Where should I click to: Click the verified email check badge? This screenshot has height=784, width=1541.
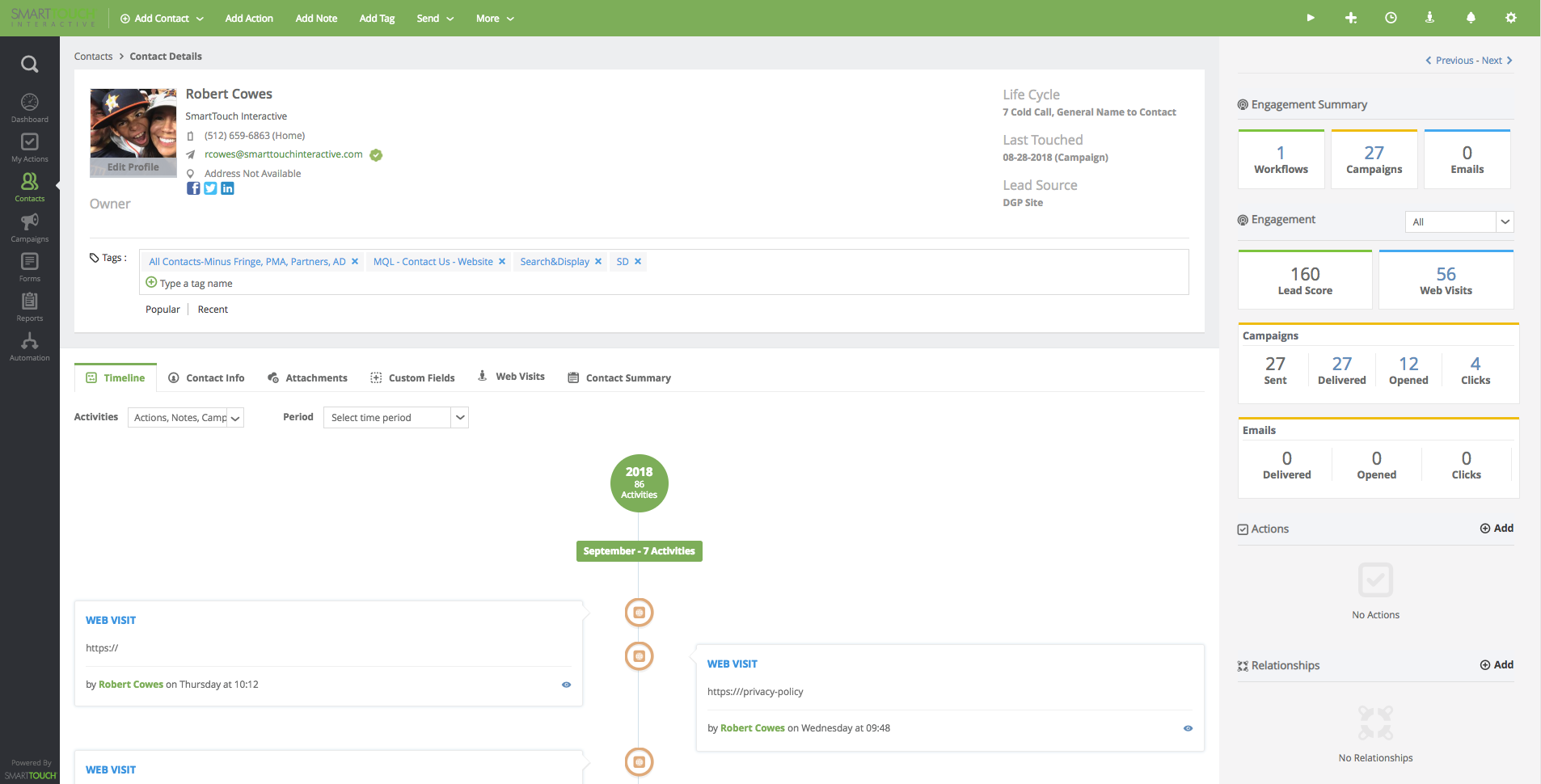[376, 155]
